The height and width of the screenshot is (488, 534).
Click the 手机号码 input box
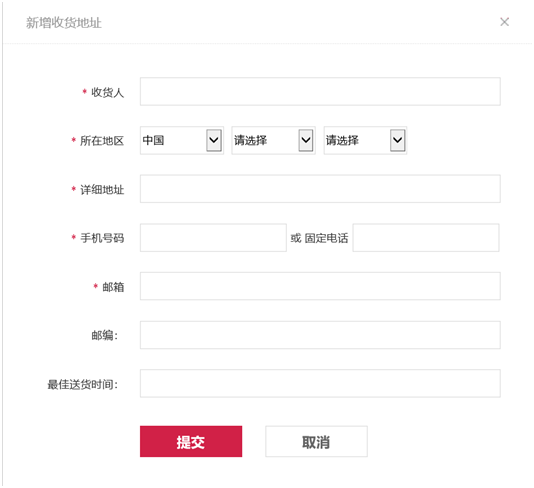tap(213, 238)
